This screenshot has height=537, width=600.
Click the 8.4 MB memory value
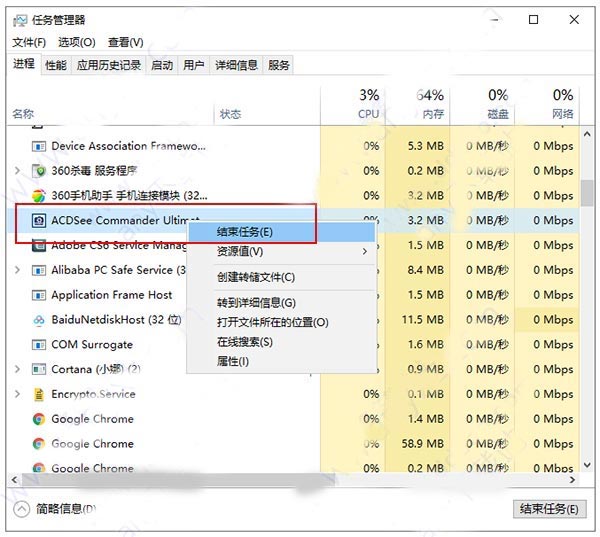(x=426, y=270)
